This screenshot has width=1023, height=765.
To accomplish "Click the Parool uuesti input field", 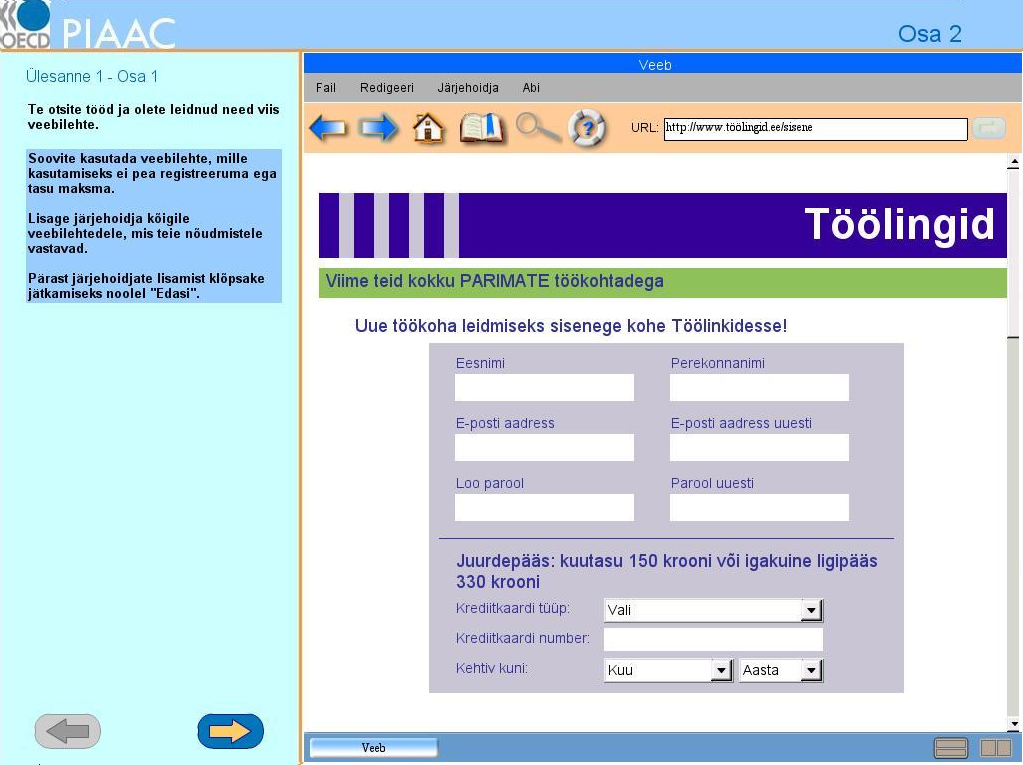I will 759,507.
